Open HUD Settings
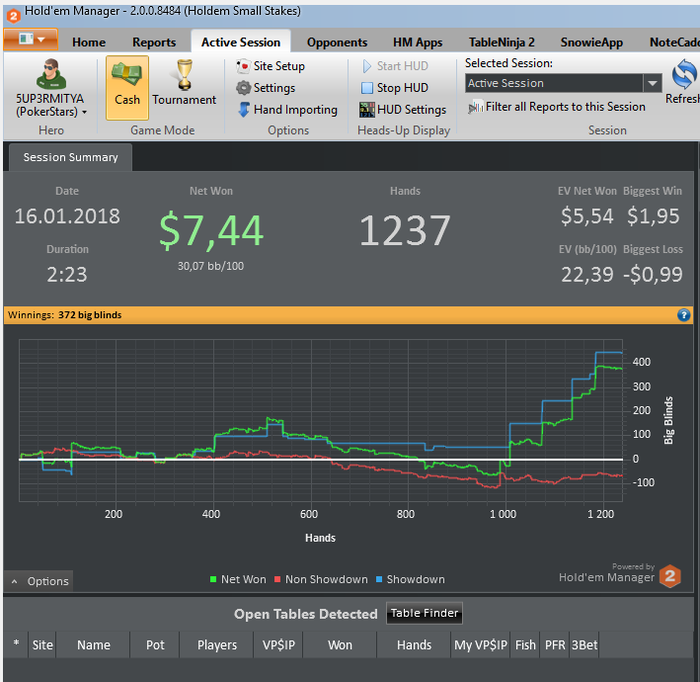 point(403,110)
